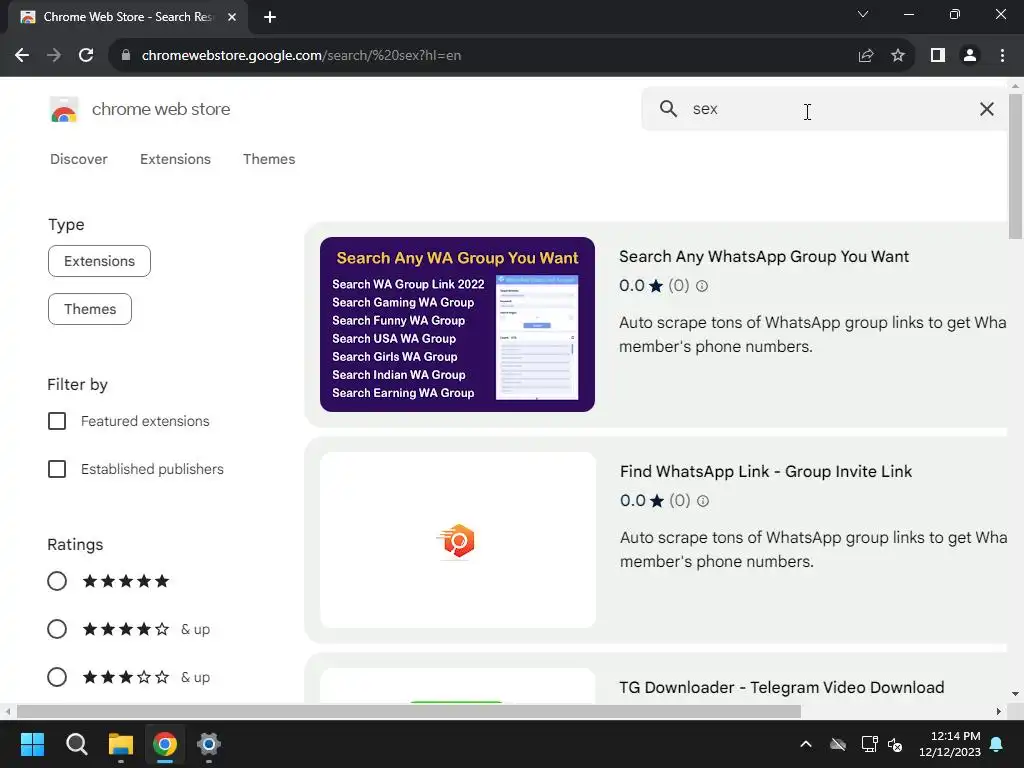This screenshot has width=1024, height=768.
Task: Open a new browser tab
Action: (270, 17)
